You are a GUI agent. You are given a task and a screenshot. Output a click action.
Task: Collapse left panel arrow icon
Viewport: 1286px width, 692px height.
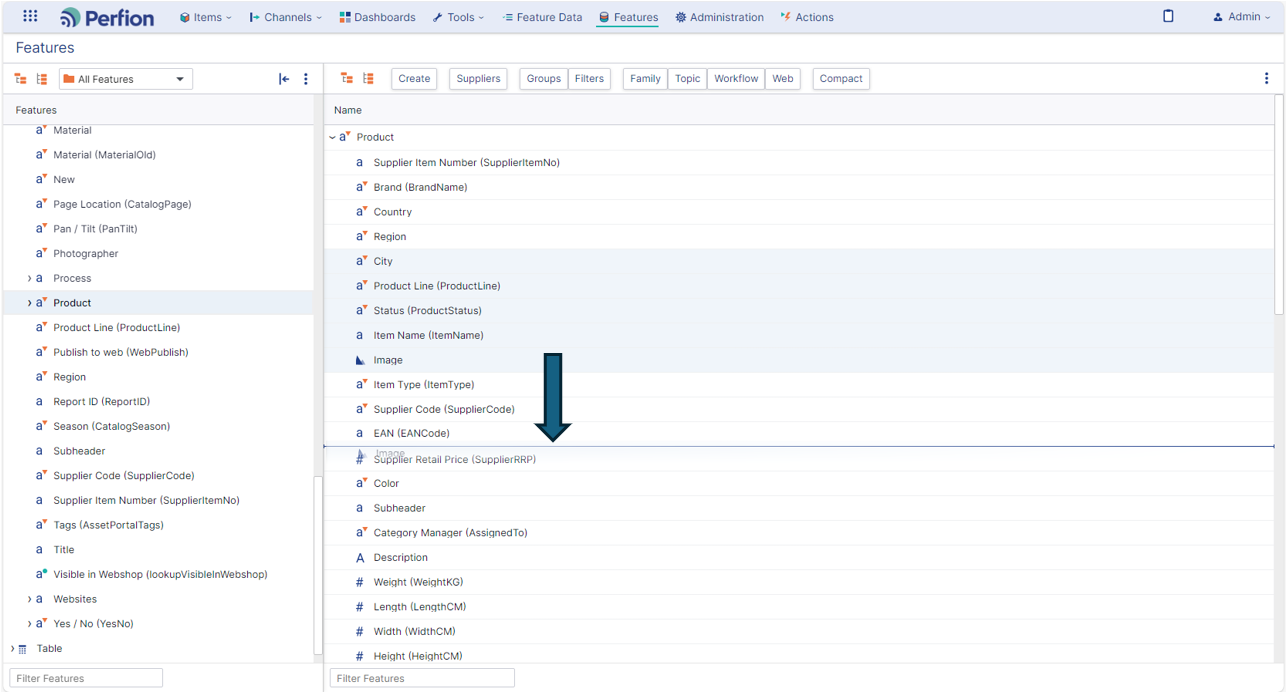tap(284, 79)
